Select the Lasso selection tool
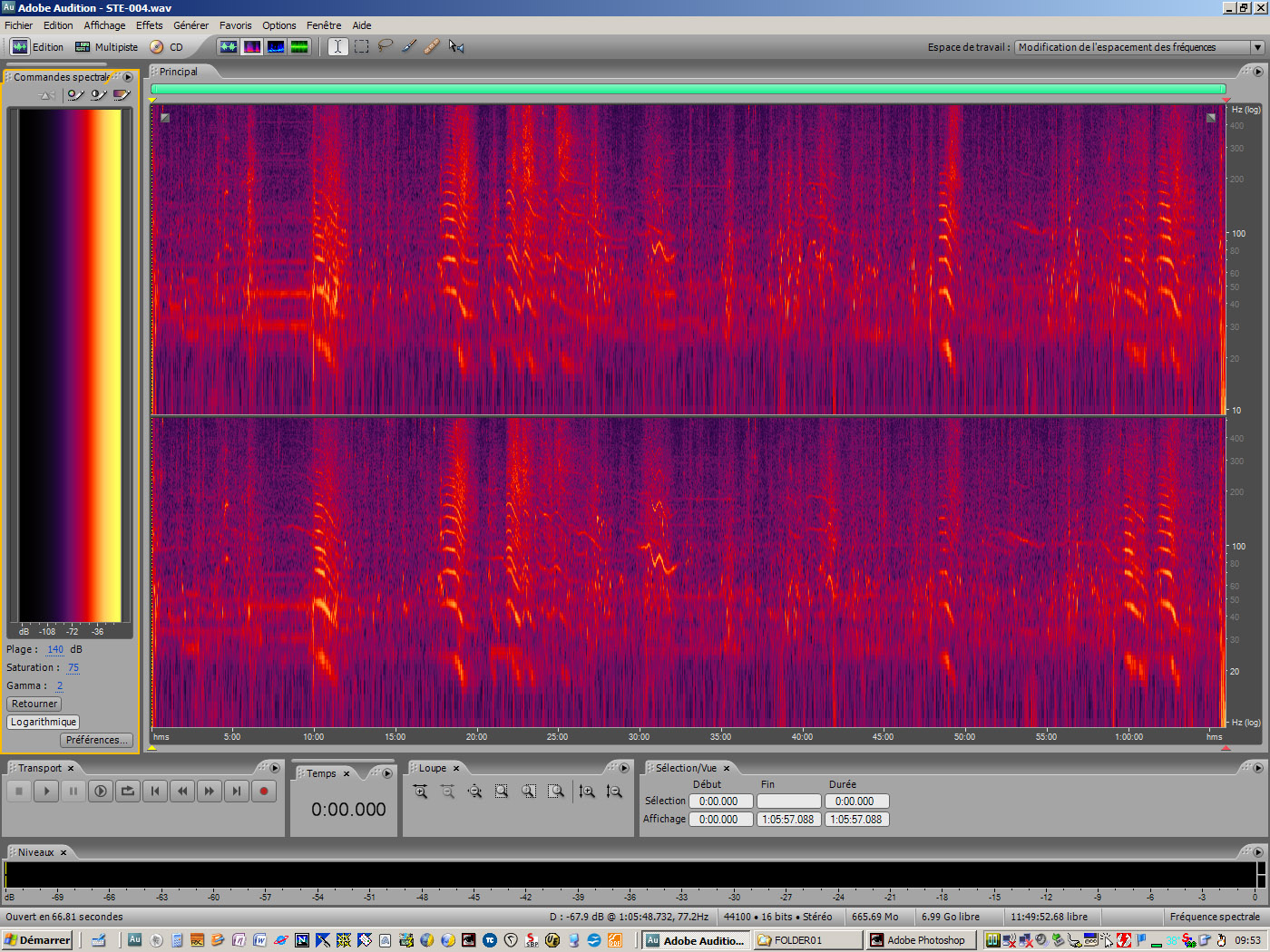This screenshot has height=952, width=1270. coord(386,46)
